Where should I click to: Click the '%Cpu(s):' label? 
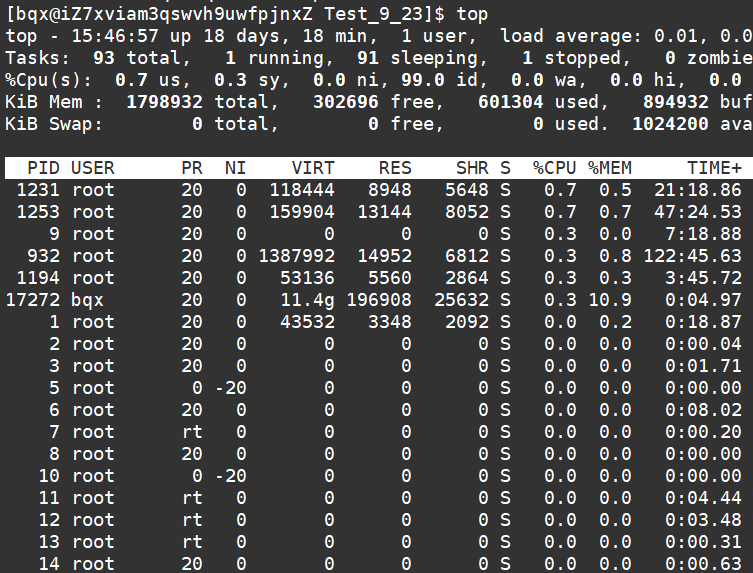tap(49, 80)
